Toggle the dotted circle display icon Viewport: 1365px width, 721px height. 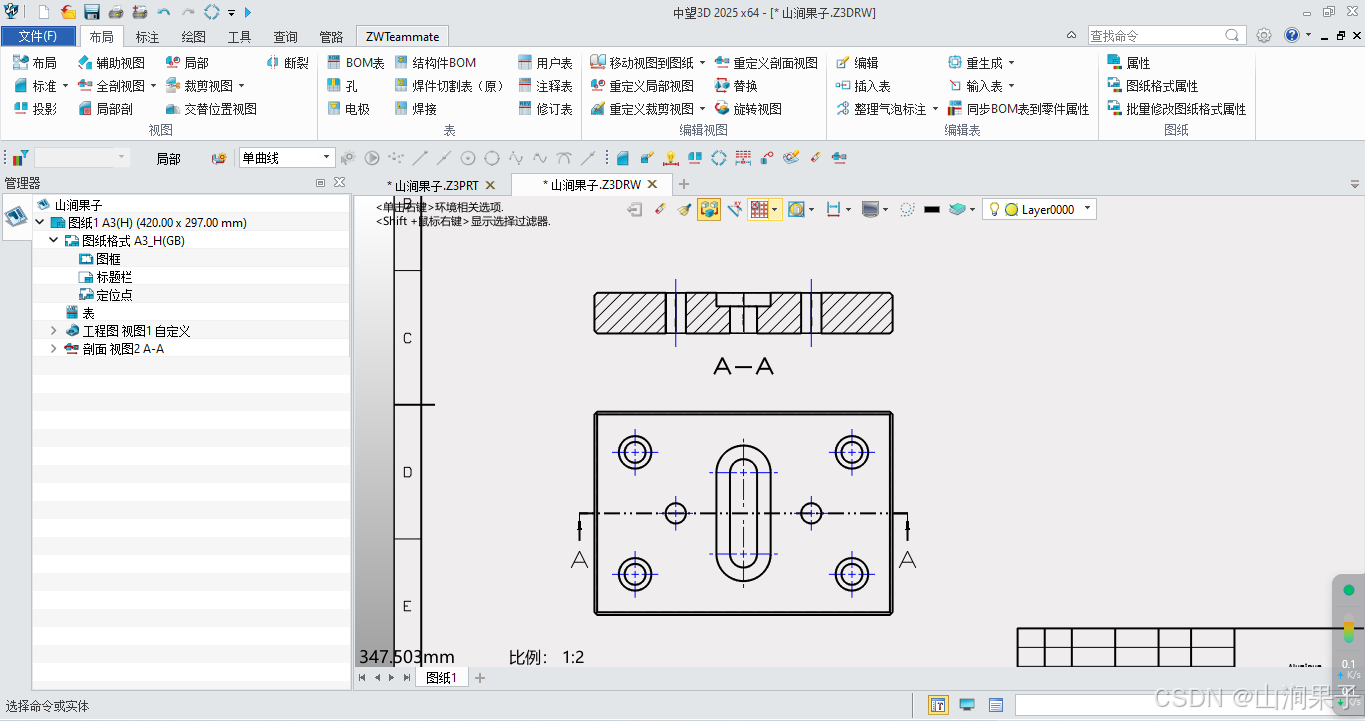pyautogui.click(x=907, y=209)
